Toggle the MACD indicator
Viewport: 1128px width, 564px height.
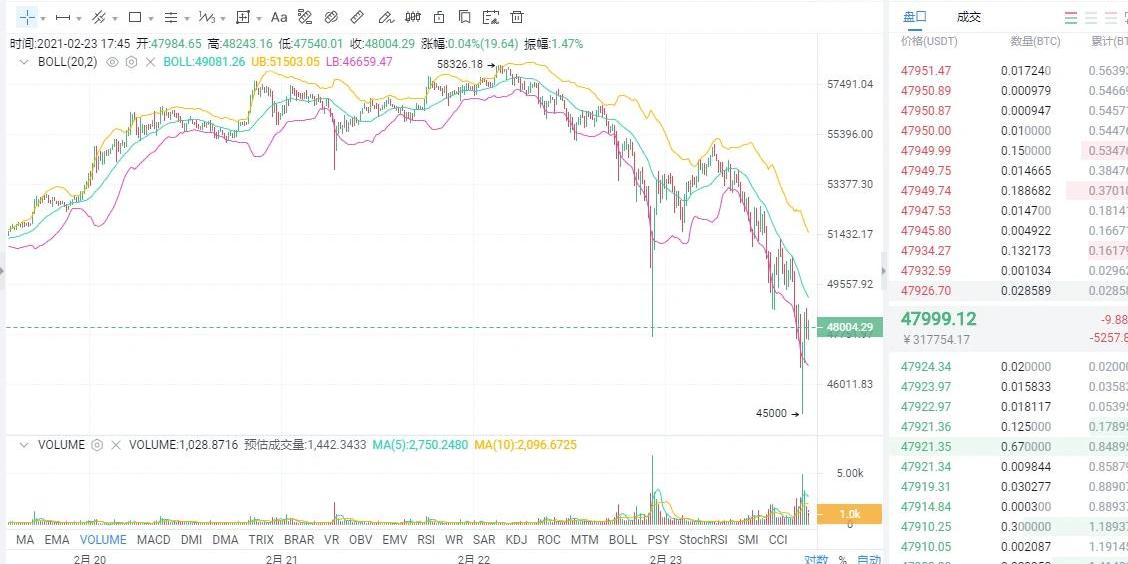pos(153,540)
